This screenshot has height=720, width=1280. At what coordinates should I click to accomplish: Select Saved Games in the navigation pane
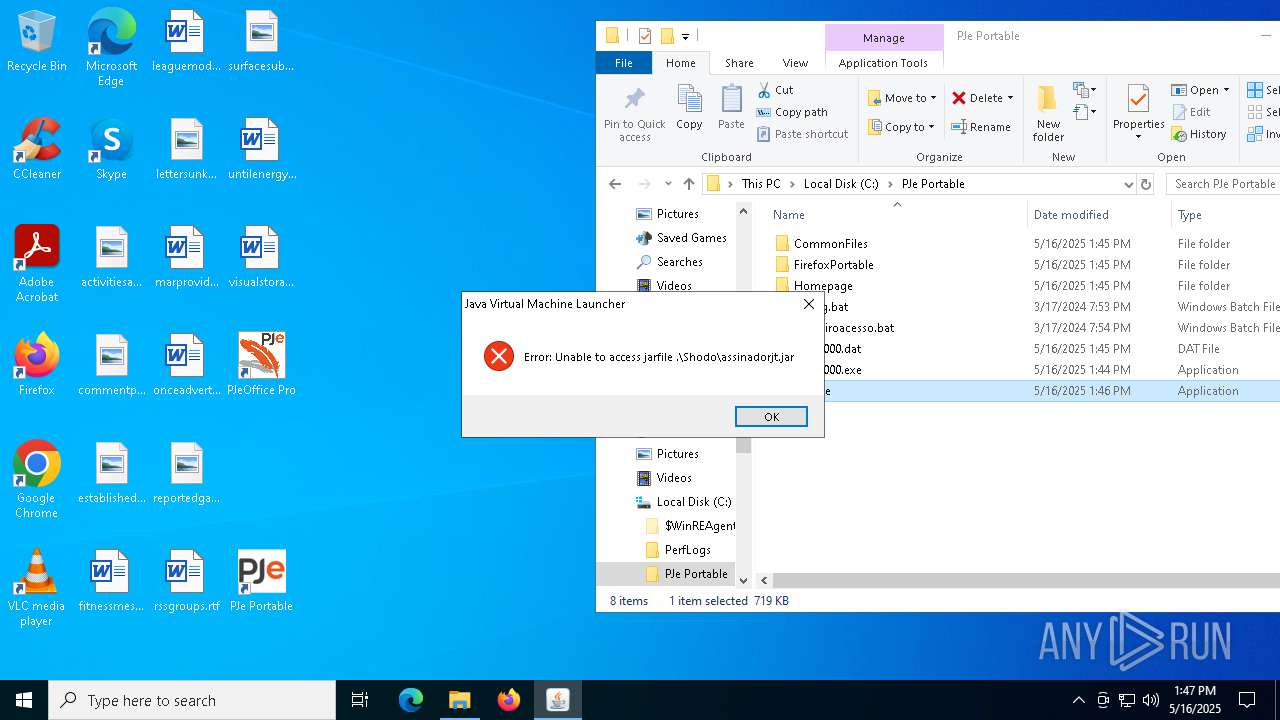click(691, 238)
